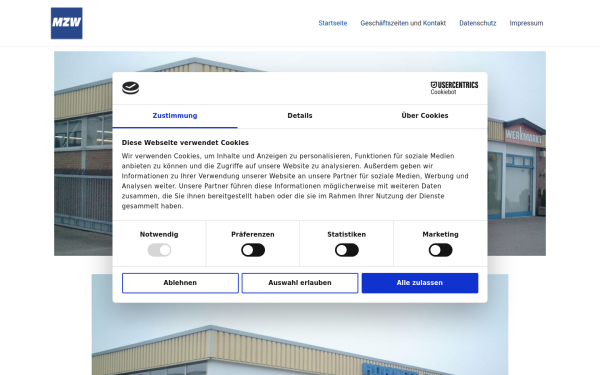Click the Marketing category label

440,235
